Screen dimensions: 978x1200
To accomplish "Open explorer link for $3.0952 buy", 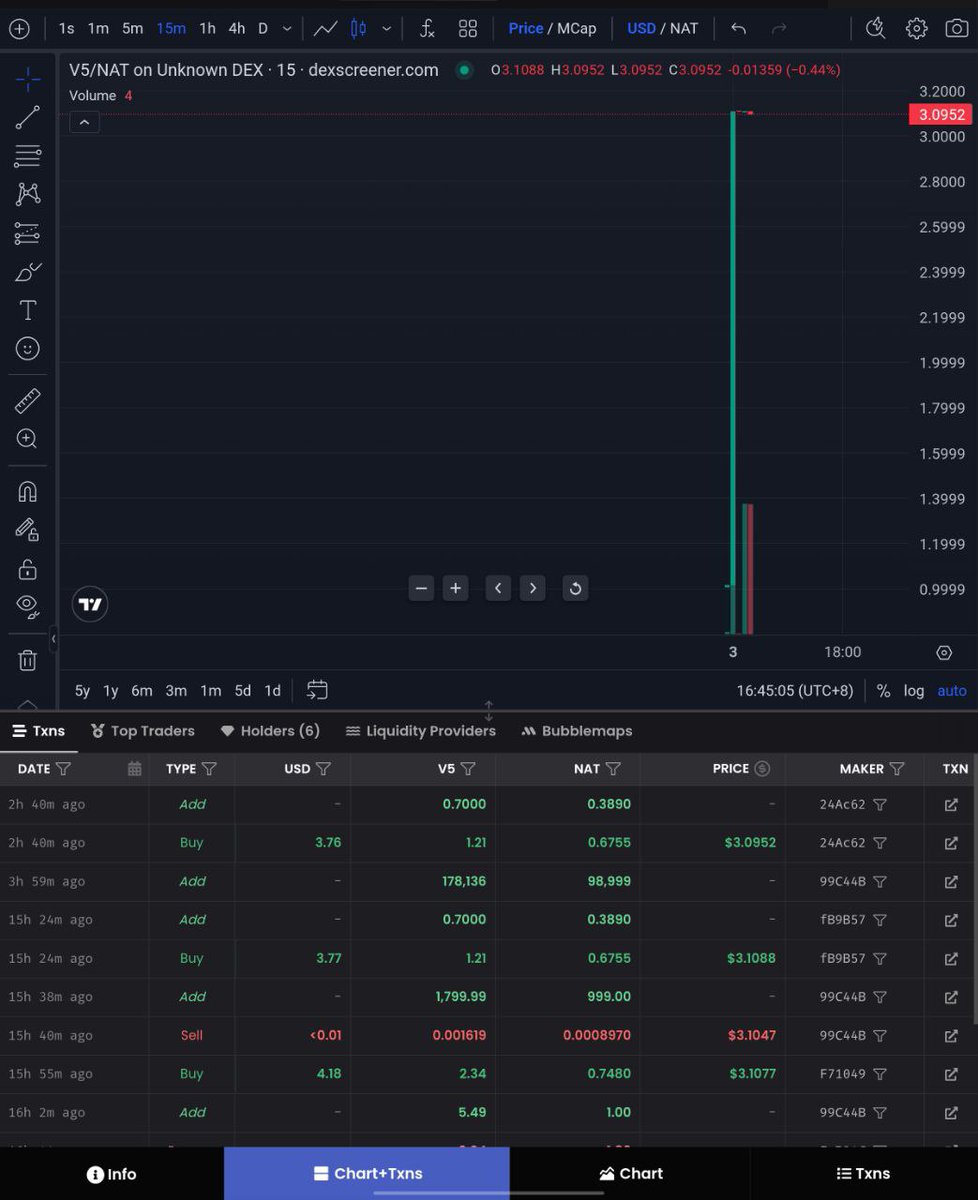I will pyautogui.click(x=951, y=842).
